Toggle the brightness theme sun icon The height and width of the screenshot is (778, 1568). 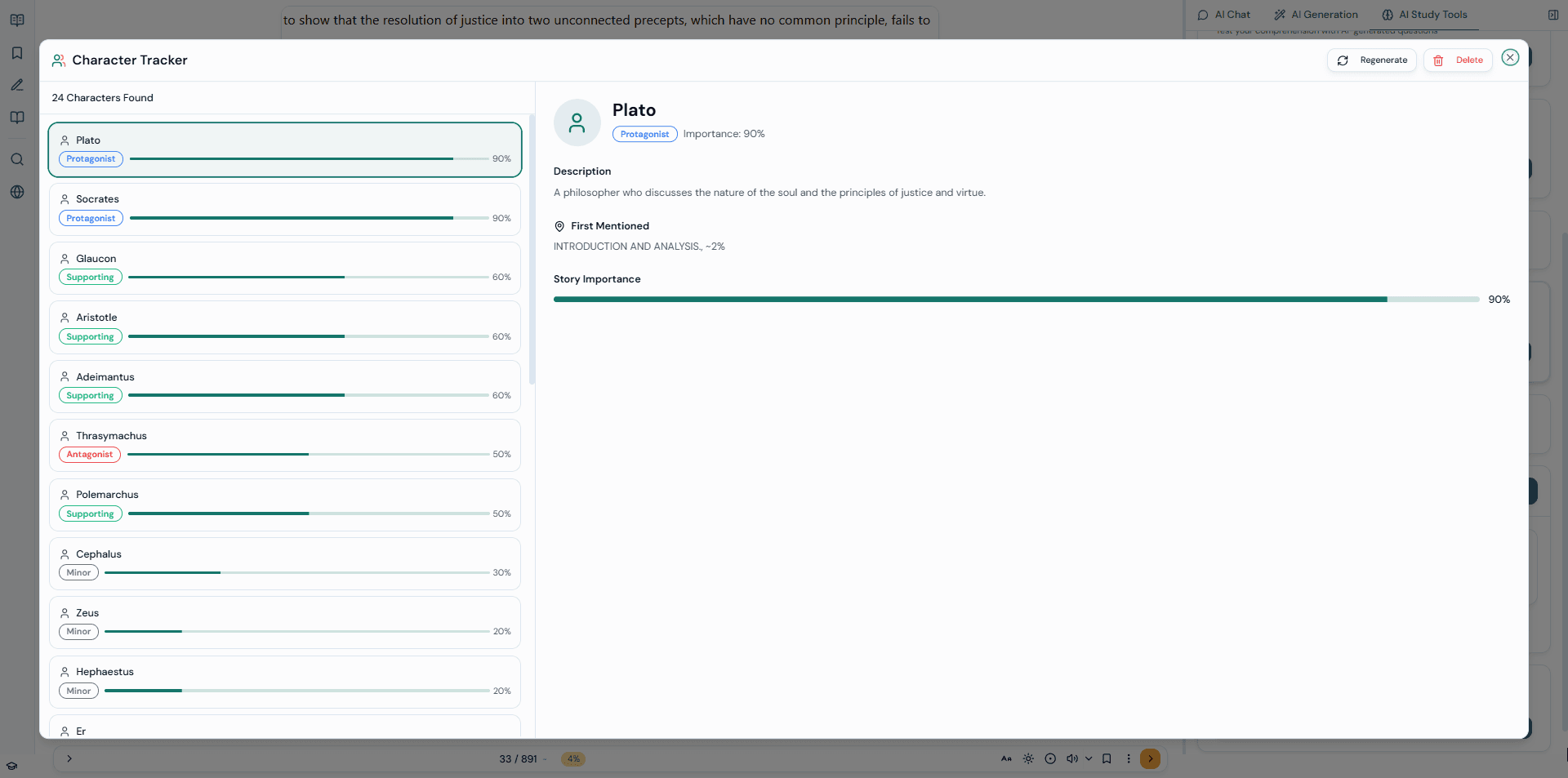pos(1028,758)
